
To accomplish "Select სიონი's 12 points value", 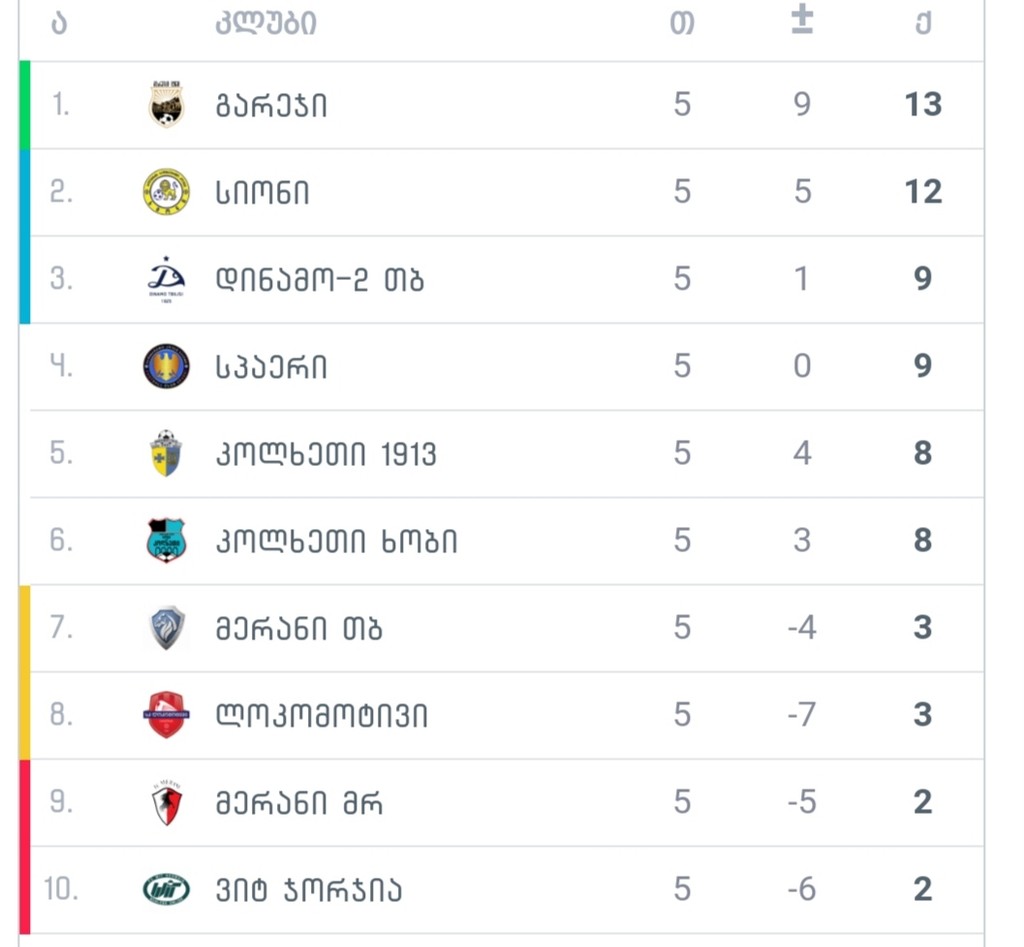I will tap(923, 192).
